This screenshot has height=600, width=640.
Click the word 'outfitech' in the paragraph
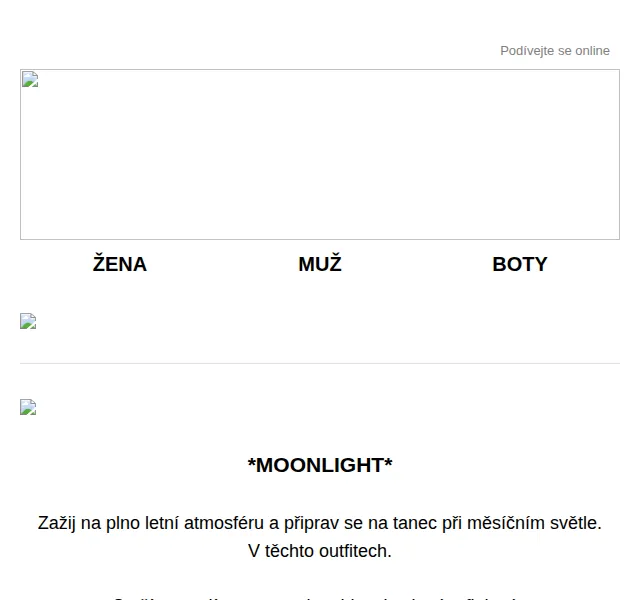coord(353,551)
